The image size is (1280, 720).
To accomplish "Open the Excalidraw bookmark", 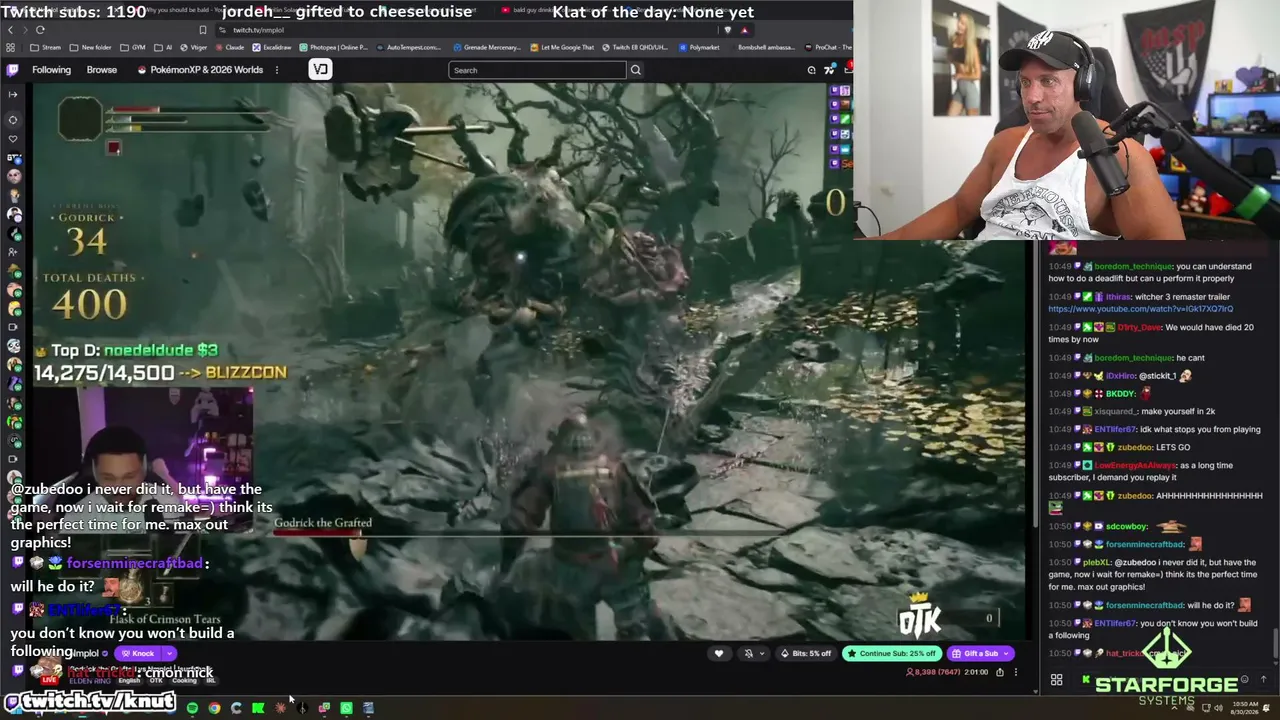I will [x=272, y=47].
